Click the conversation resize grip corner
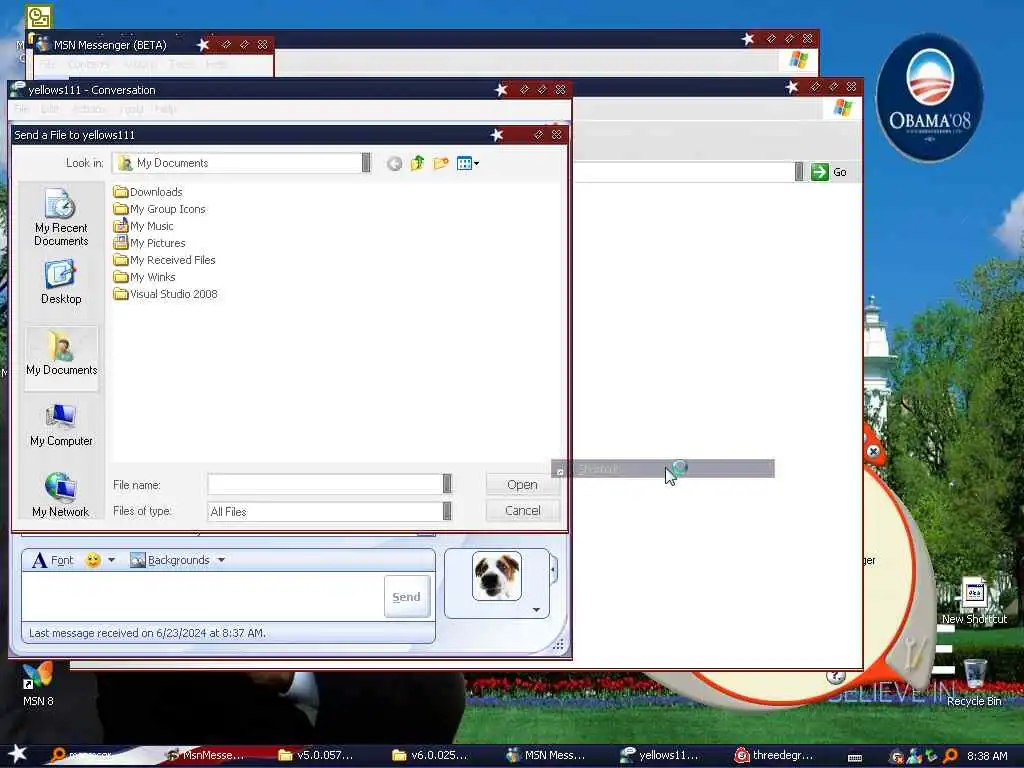The width and height of the screenshot is (1024, 768). coord(558,645)
